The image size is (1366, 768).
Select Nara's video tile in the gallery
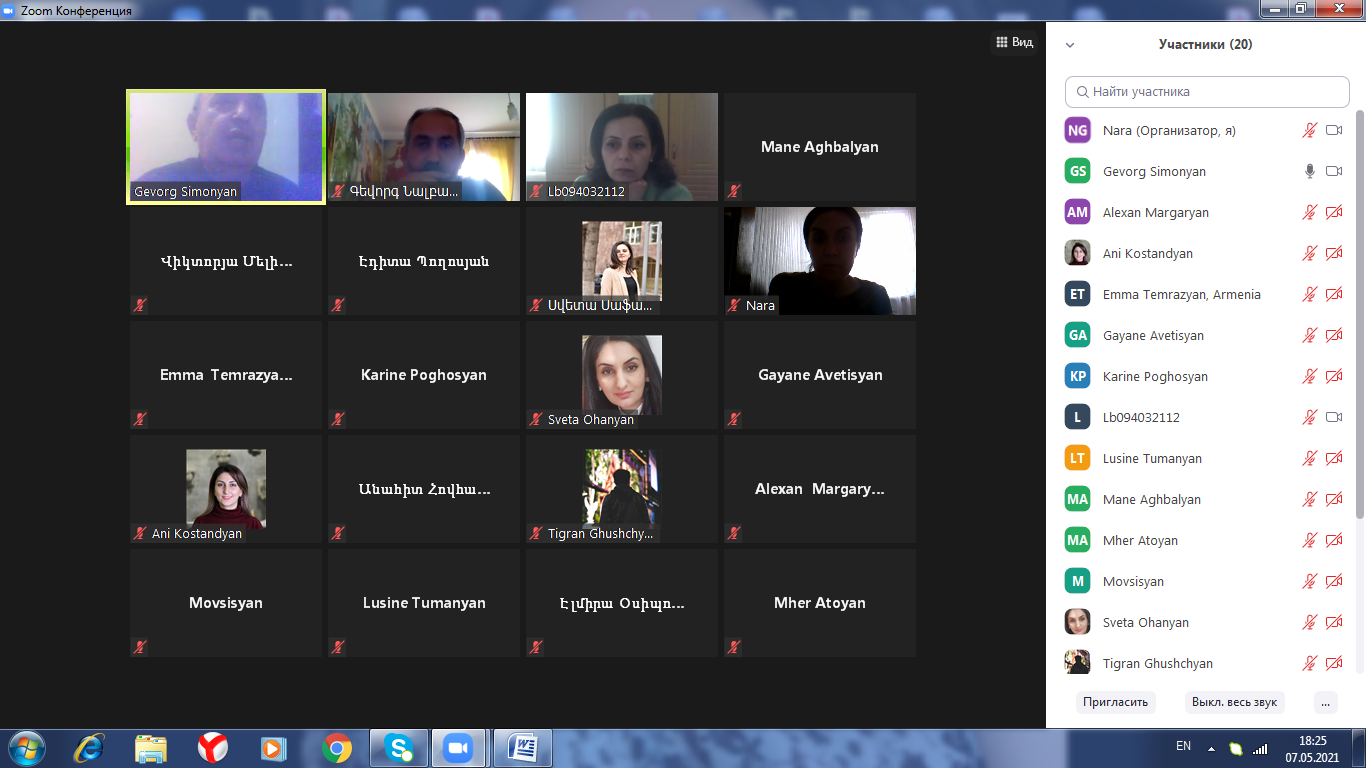820,261
